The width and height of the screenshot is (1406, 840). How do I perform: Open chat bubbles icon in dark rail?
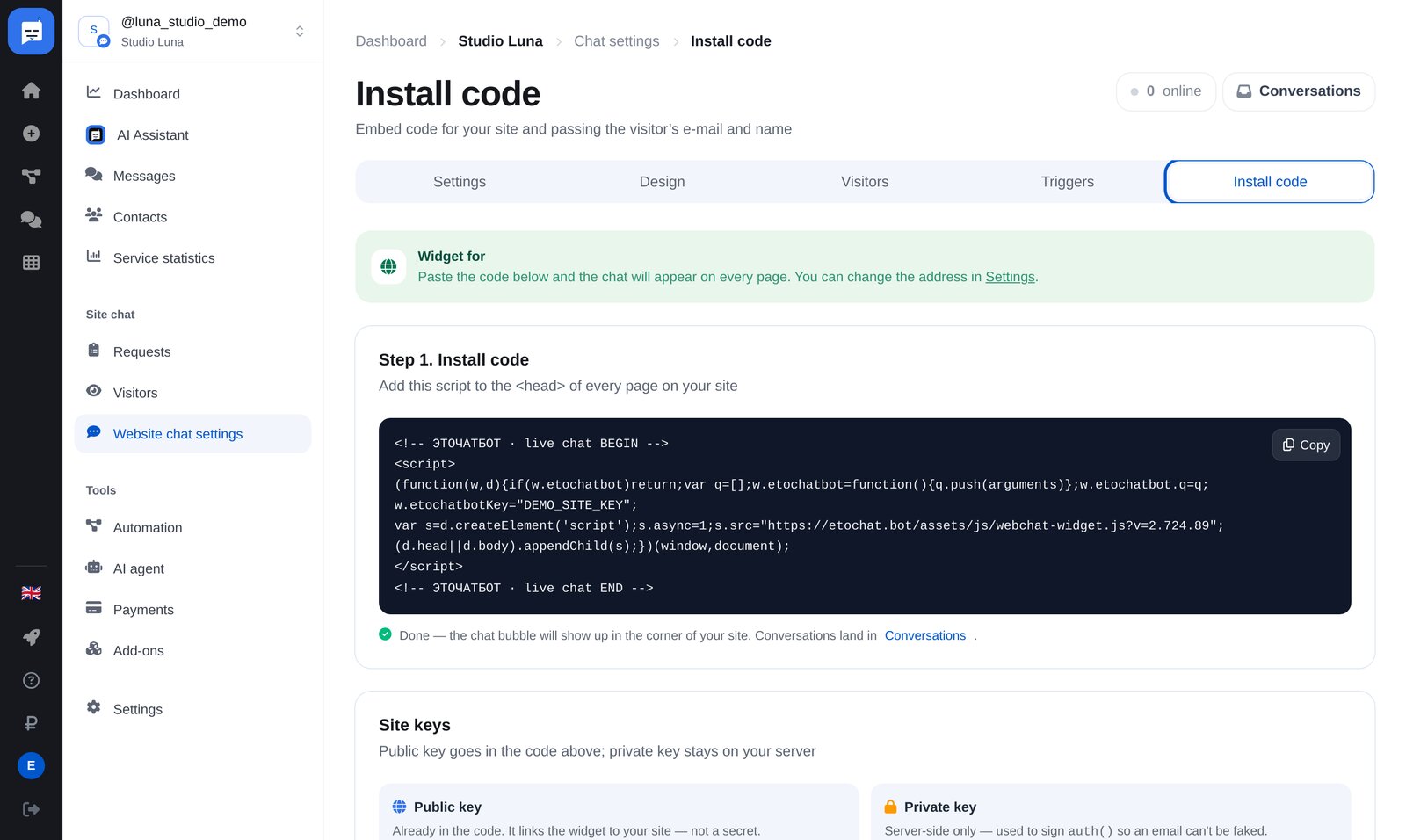[x=31, y=220]
